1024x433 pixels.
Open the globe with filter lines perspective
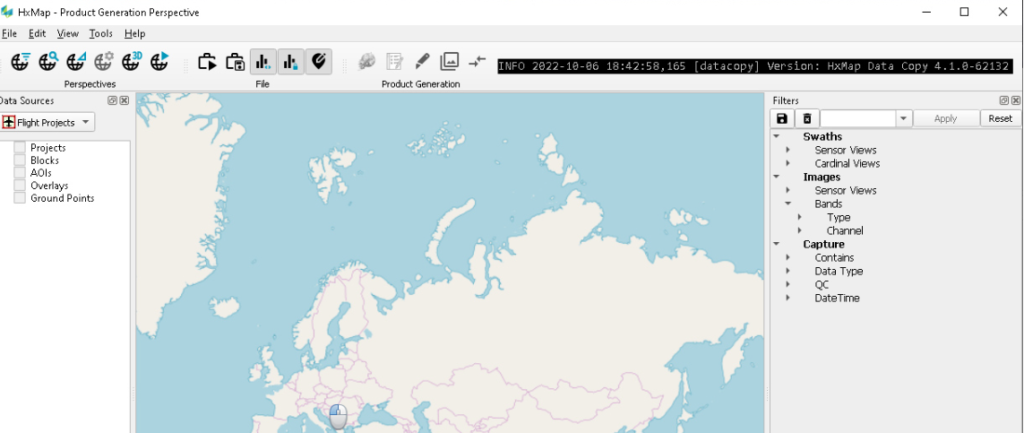click(20, 62)
